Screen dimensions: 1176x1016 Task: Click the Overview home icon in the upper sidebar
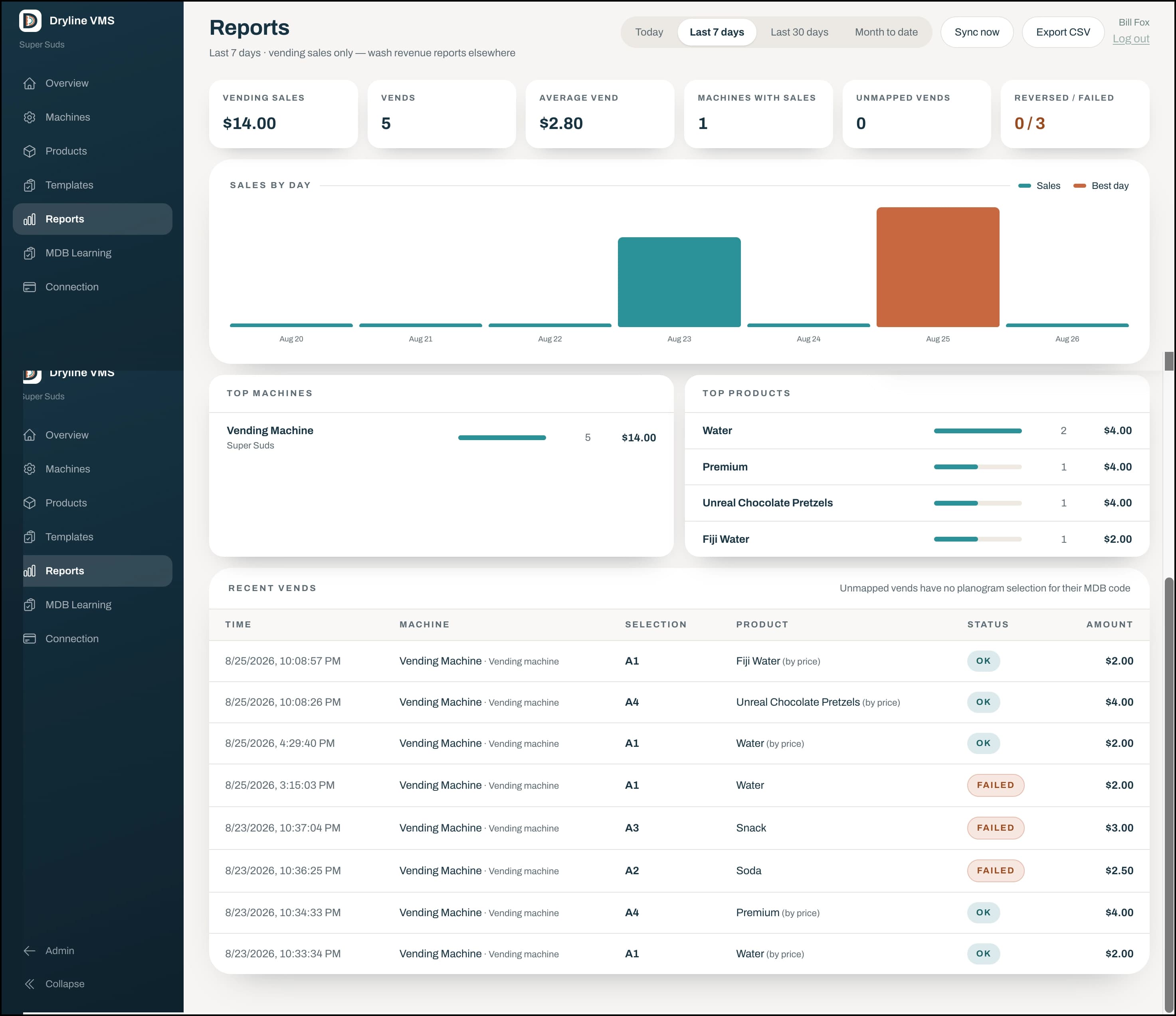pos(30,83)
